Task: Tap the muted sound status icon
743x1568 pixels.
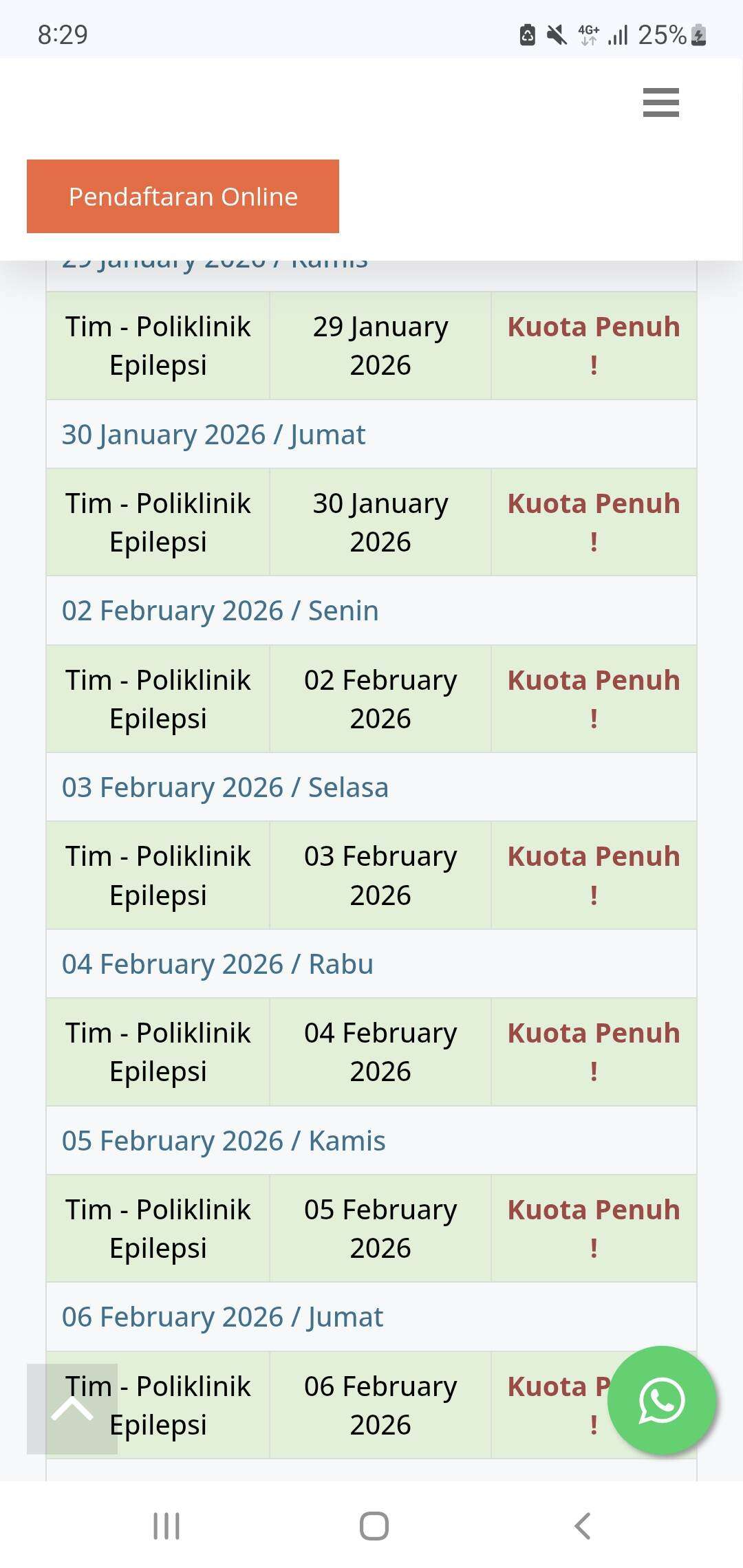Action: [x=556, y=34]
